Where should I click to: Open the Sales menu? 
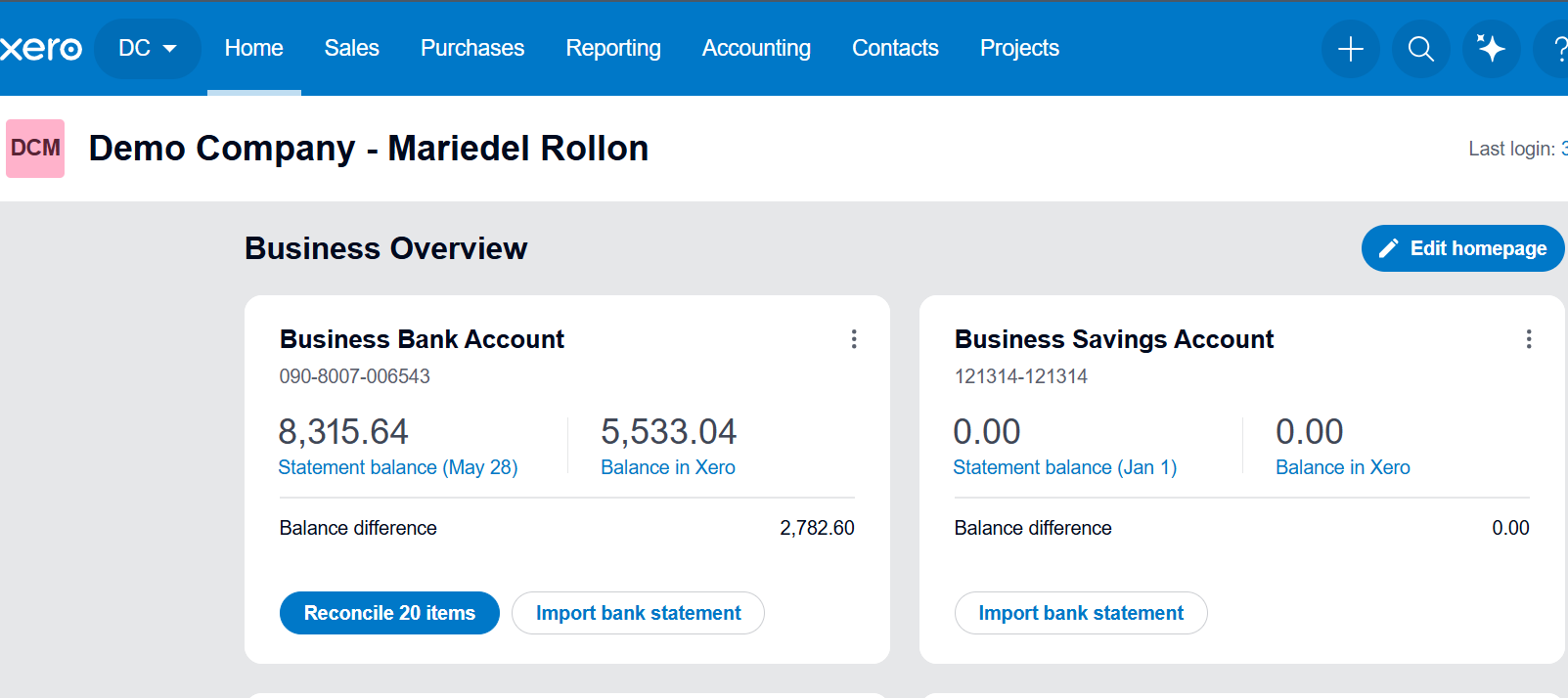(352, 49)
